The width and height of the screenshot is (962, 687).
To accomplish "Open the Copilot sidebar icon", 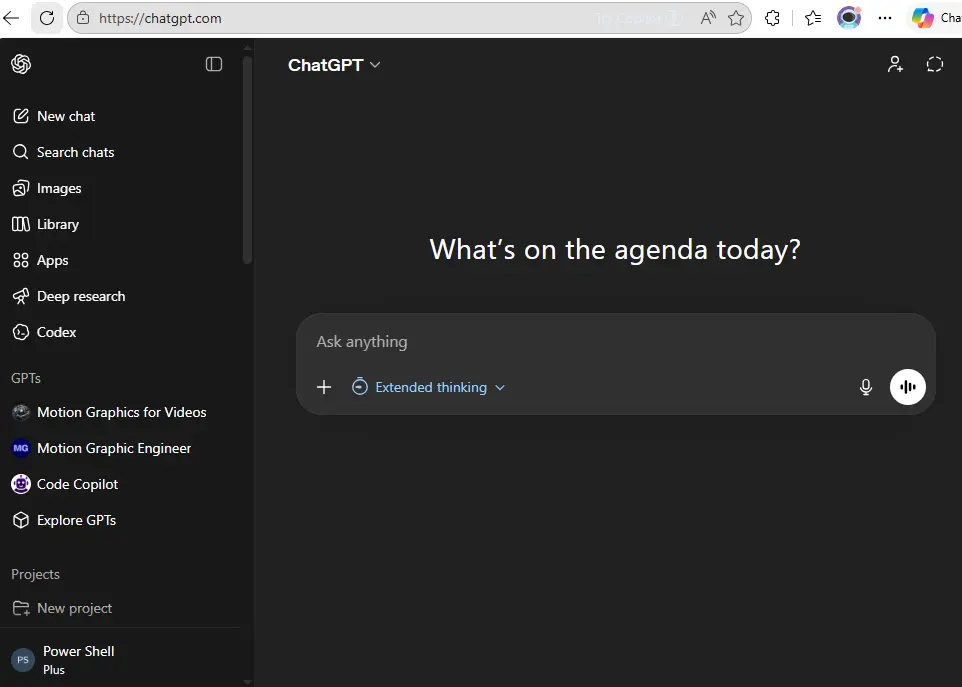I will (x=923, y=18).
